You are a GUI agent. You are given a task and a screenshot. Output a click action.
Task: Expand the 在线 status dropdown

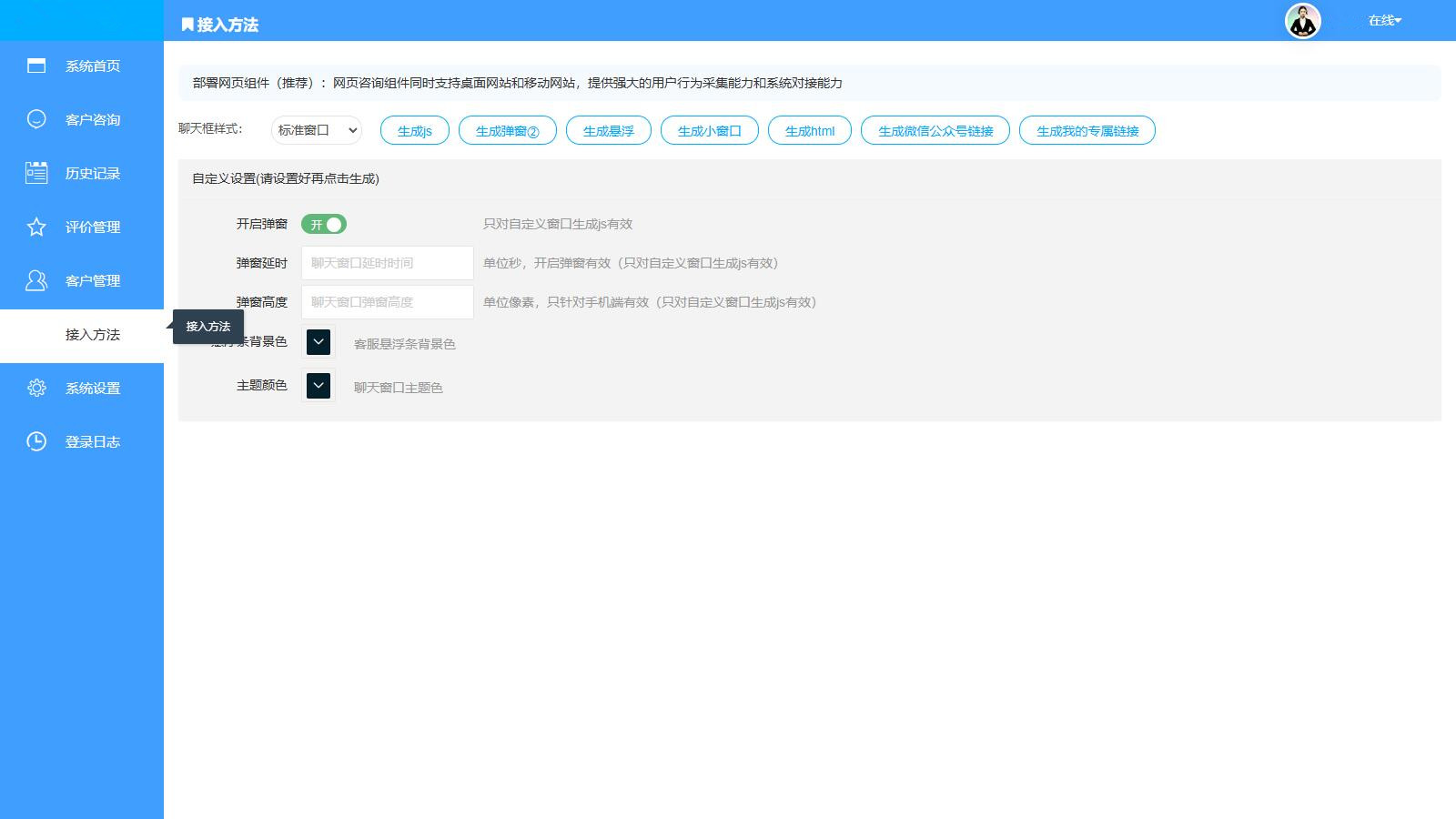(x=1384, y=20)
